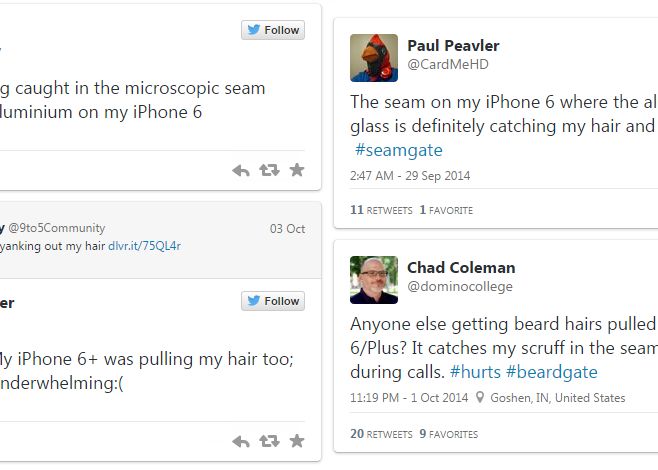
Task: Open the #hurts hashtag link
Action: [x=475, y=372]
